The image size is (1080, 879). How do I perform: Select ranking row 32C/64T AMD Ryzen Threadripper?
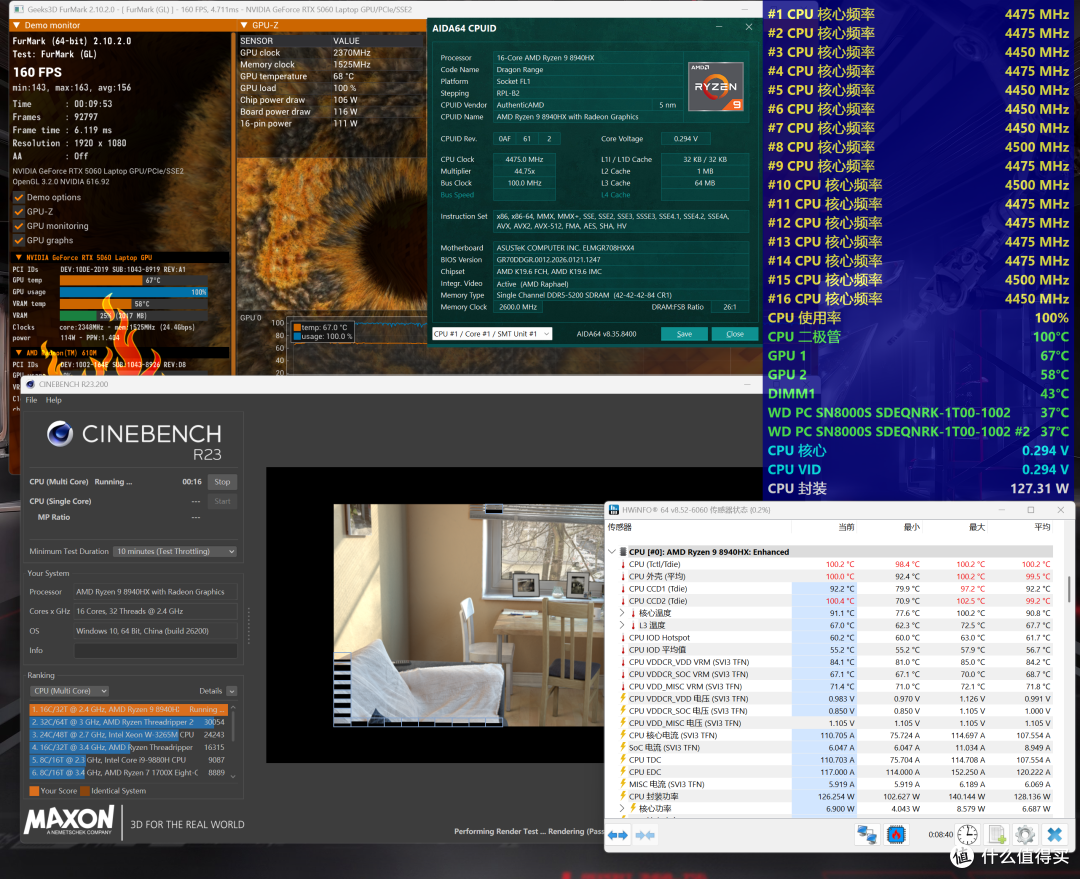tap(128, 722)
